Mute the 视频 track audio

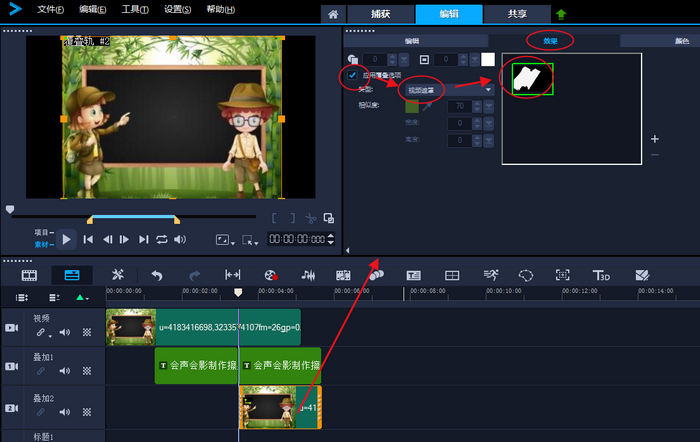[x=65, y=332]
